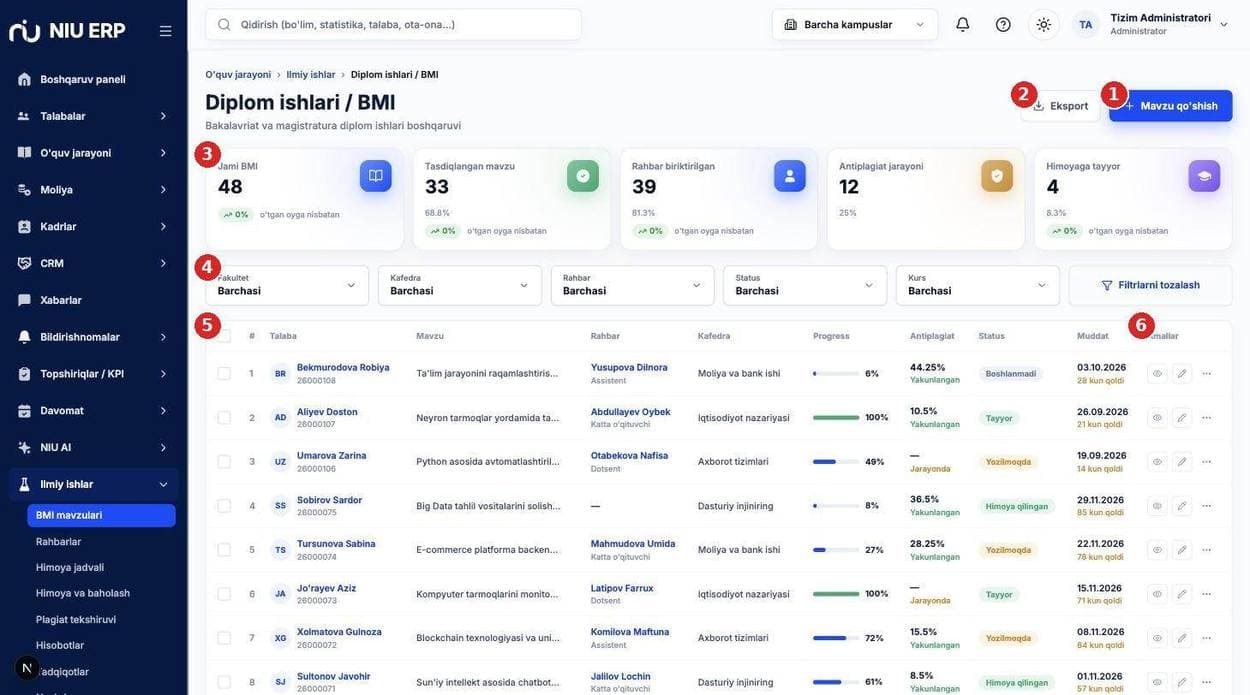Click the Himoyaga tayyor graduation cap icon

point(1204,176)
